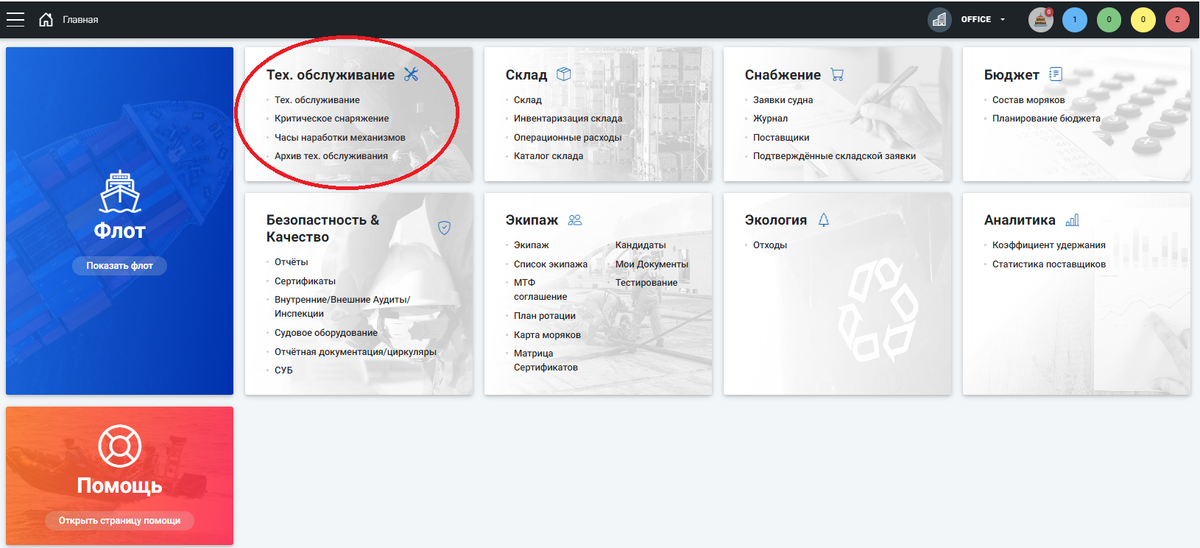Open the Внутренние/Внешние Аудиты/Инспекции link
1200x548 pixels.
pos(343,307)
